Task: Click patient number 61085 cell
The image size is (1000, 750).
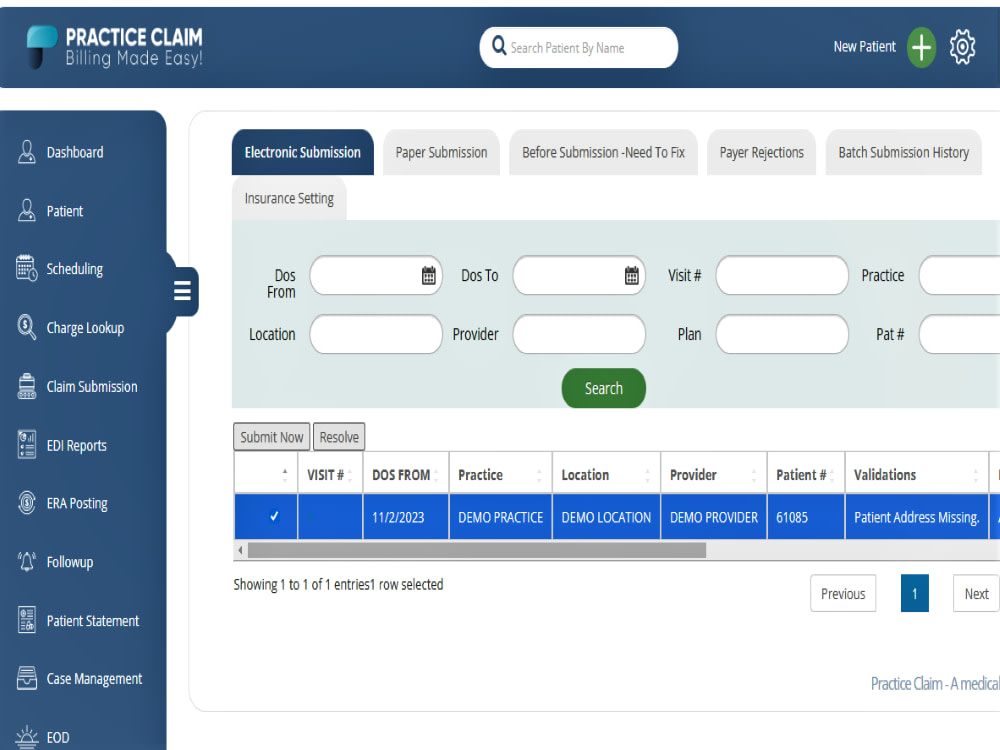Action: click(x=806, y=517)
